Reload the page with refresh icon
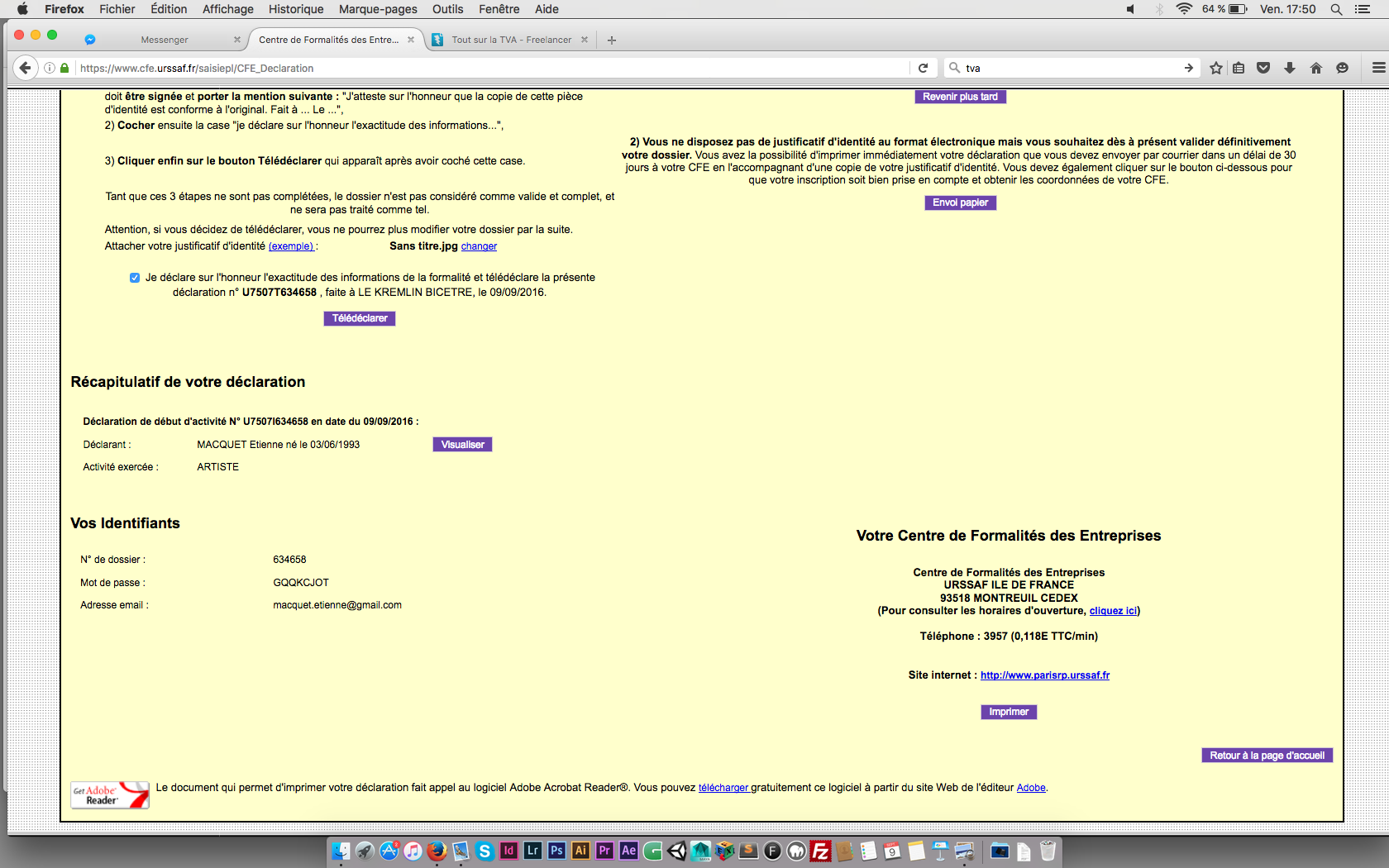The image size is (1389, 868). click(x=923, y=68)
